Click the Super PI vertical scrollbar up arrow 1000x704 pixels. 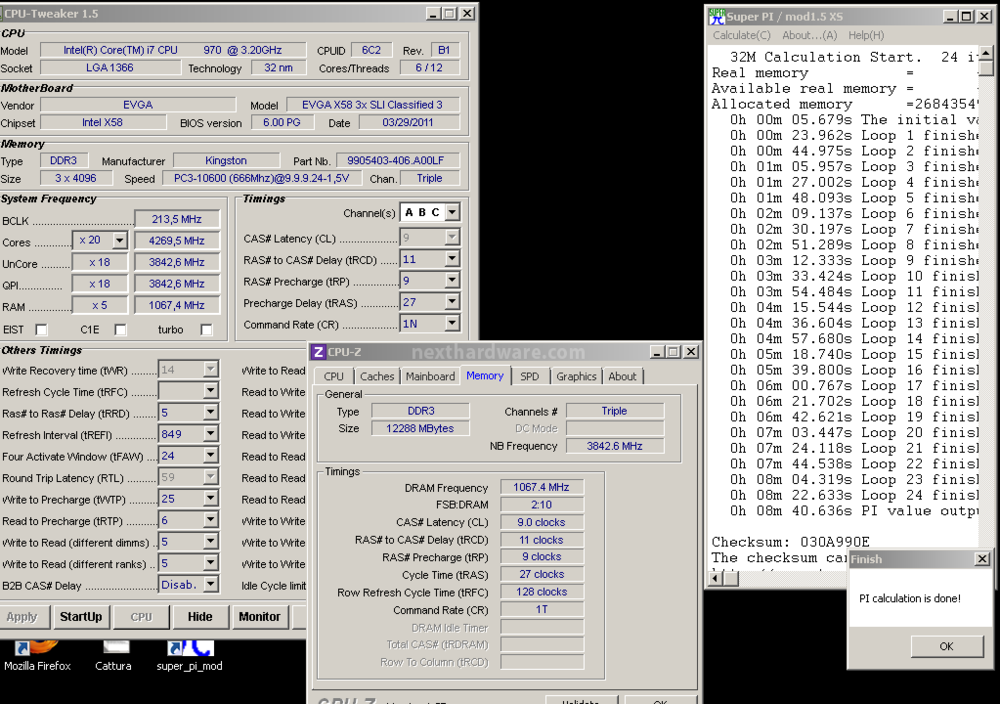coord(986,54)
